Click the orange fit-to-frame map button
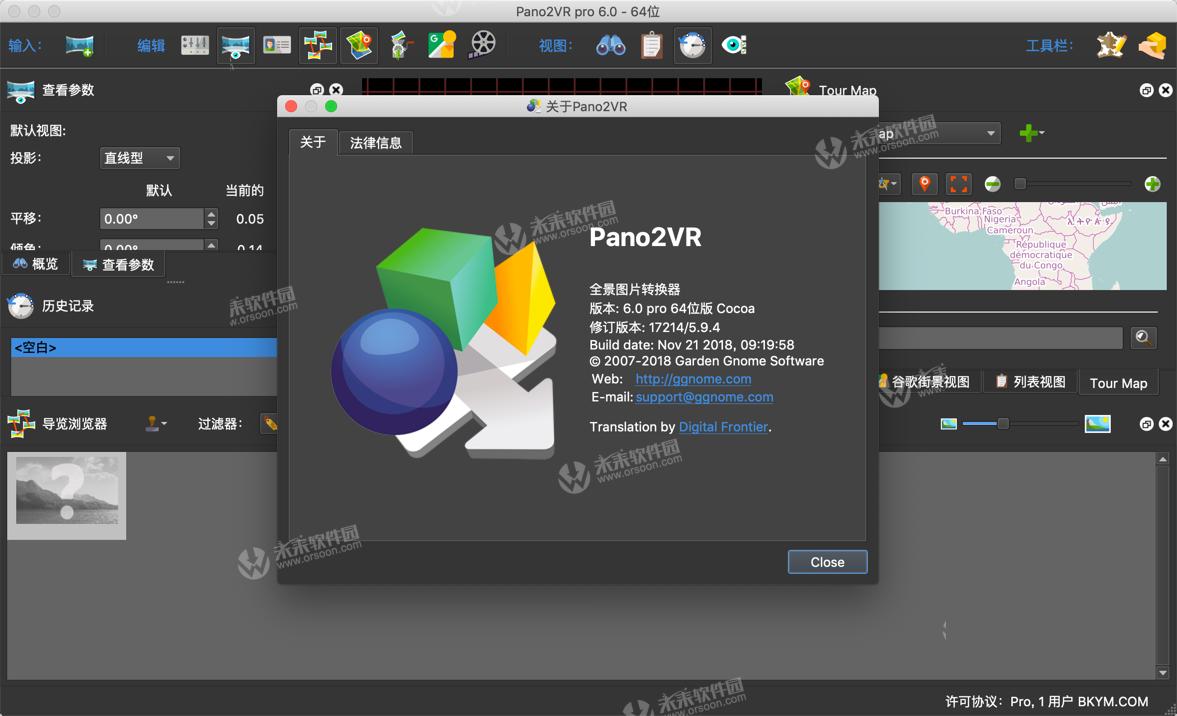This screenshot has height=716, width=1177. pos(958,184)
